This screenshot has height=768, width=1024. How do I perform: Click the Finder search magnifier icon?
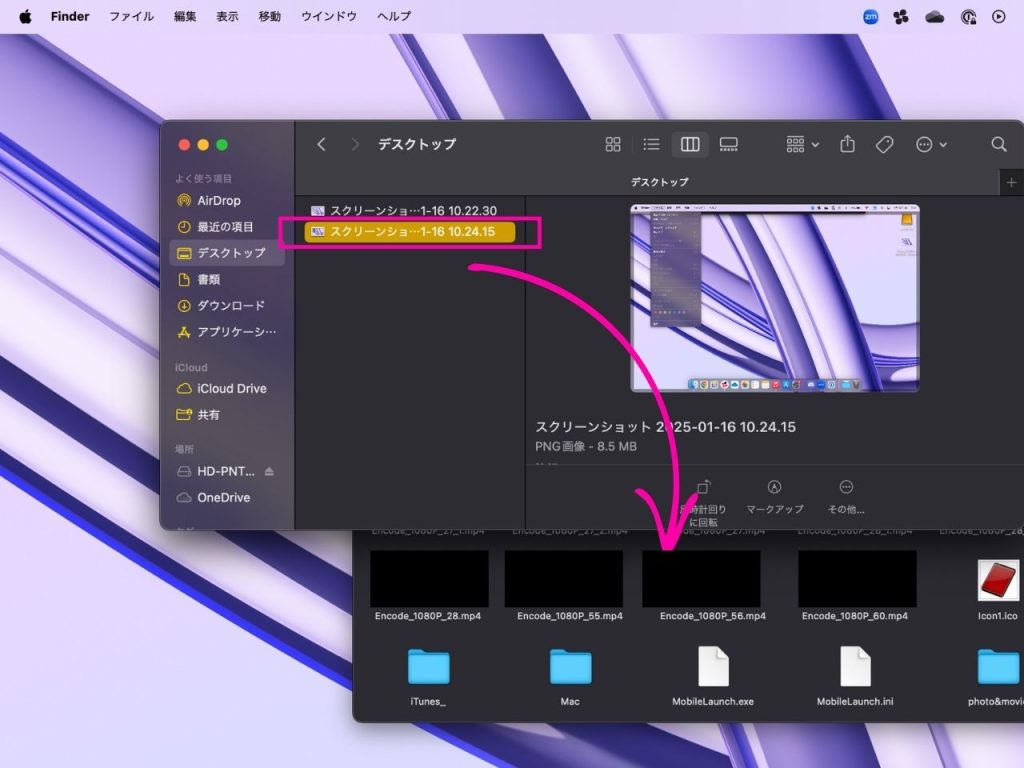coord(998,144)
